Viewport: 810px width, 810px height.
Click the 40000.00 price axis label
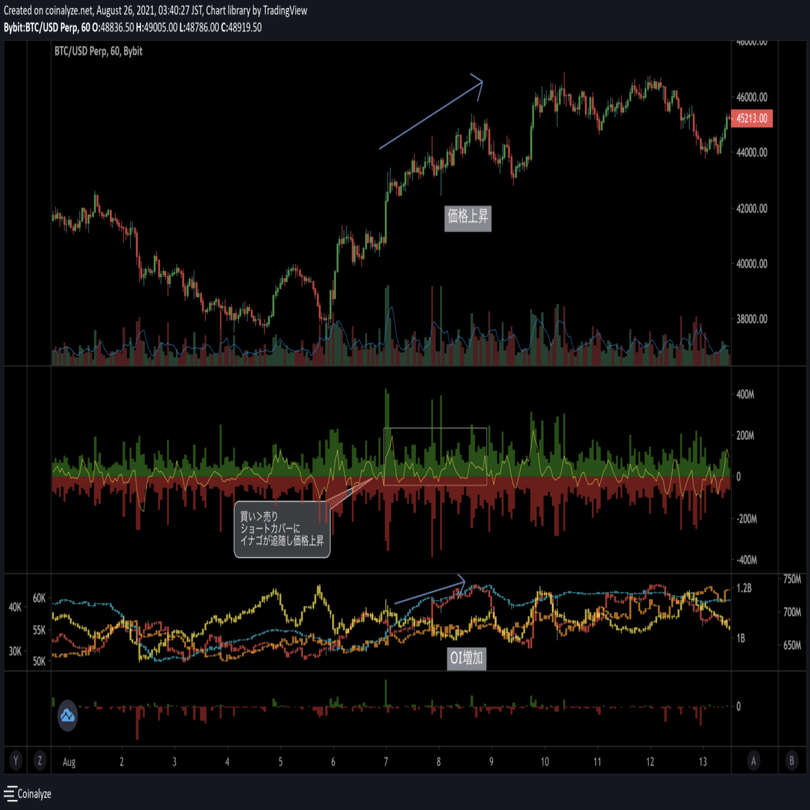point(752,264)
